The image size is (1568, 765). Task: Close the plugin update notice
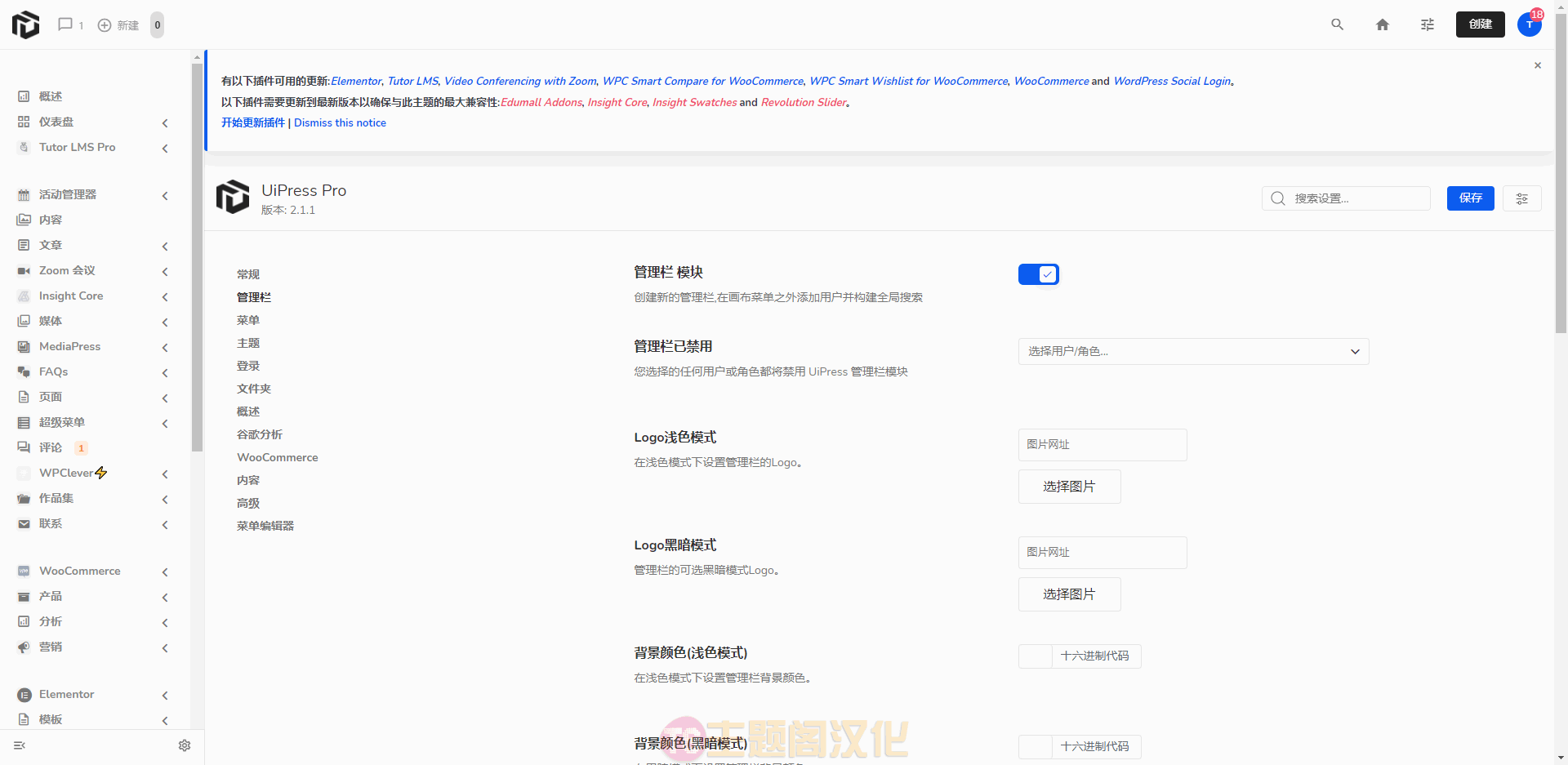coord(1537,65)
